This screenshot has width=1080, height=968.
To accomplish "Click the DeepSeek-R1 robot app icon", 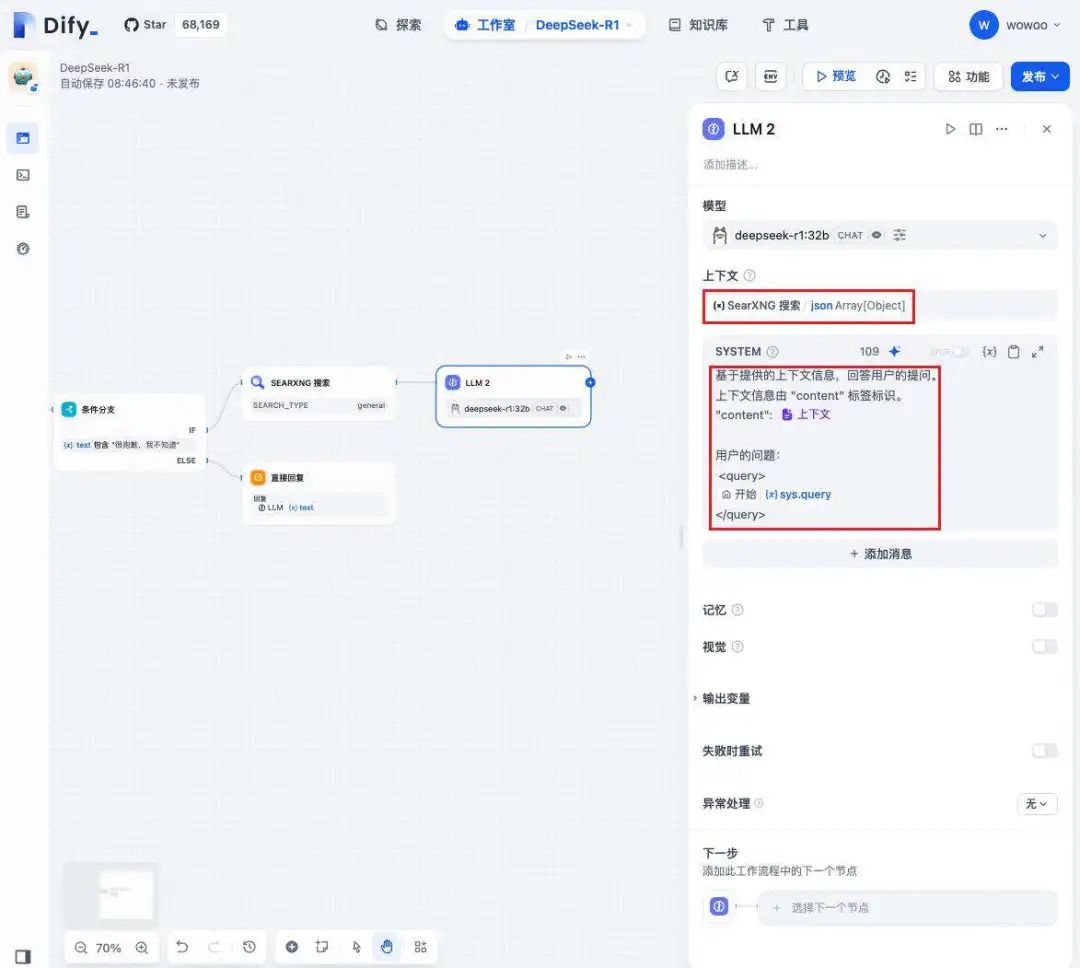I will point(23,76).
